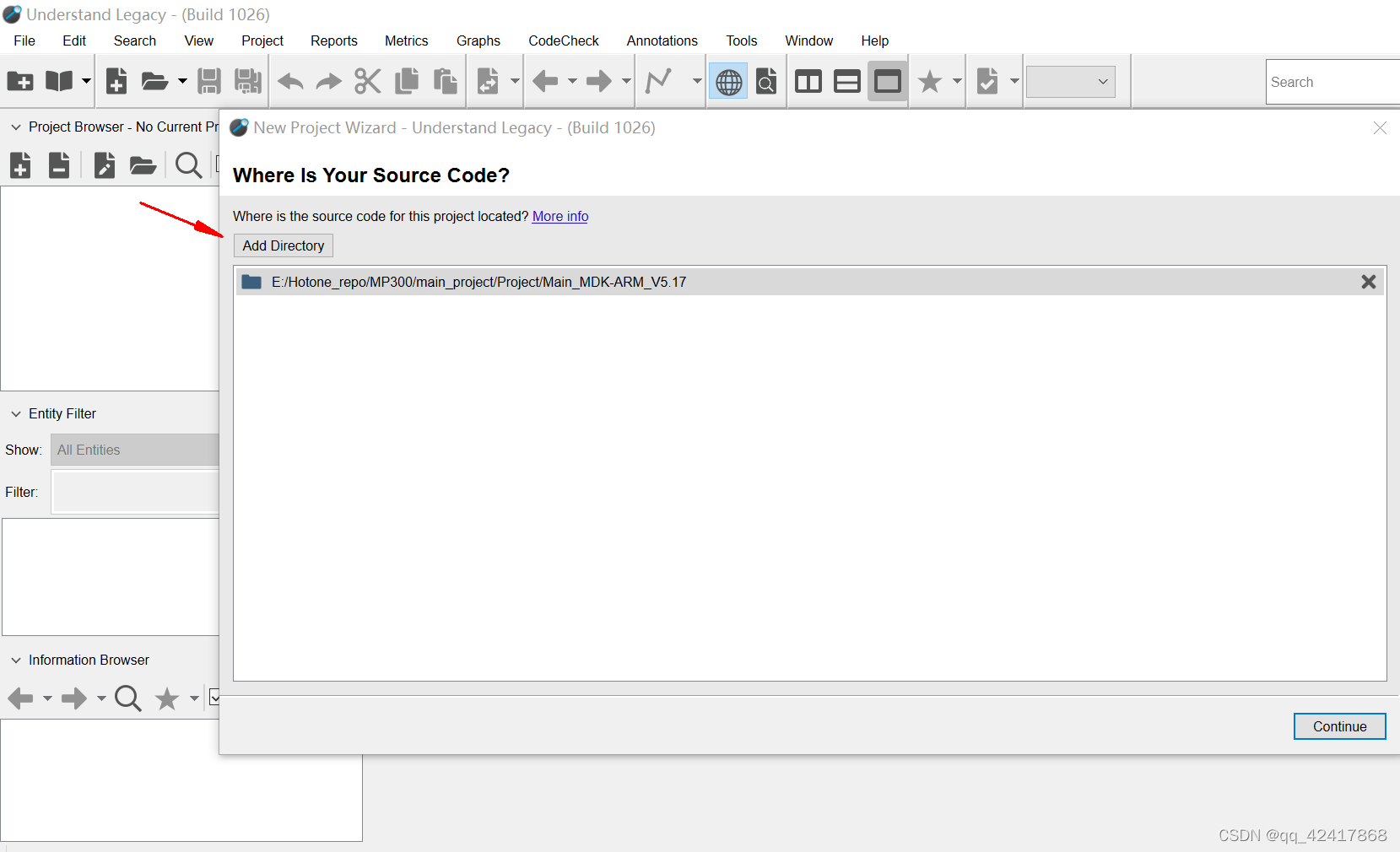Click the Open folder toolbar icon
Viewport: 1400px width, 852px height.
(154, 82)
